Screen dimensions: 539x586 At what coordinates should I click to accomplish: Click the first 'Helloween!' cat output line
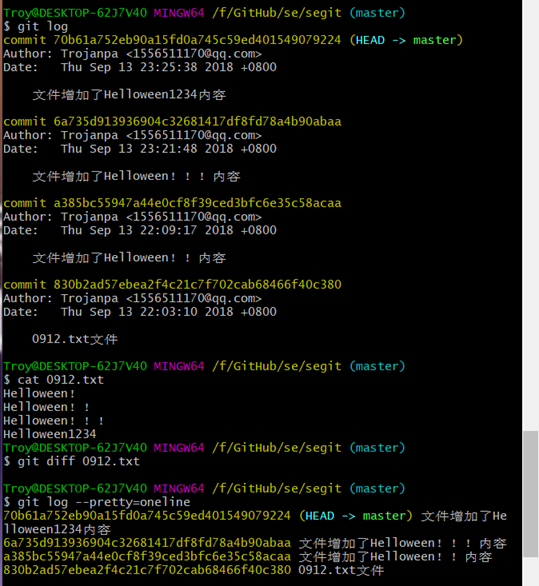(x=39, y=393)
